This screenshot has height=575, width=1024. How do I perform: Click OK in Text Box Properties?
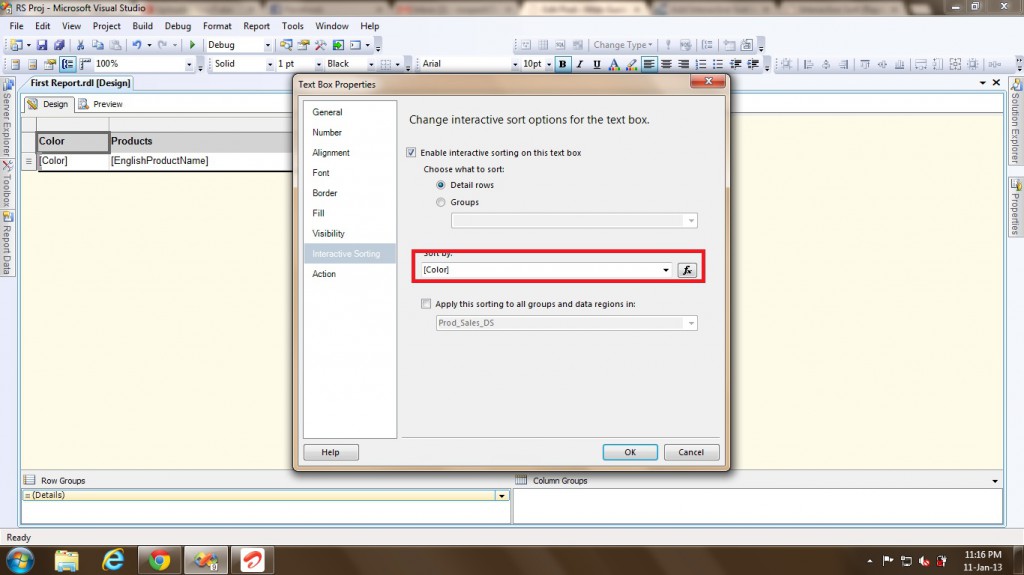click(630, 452)
